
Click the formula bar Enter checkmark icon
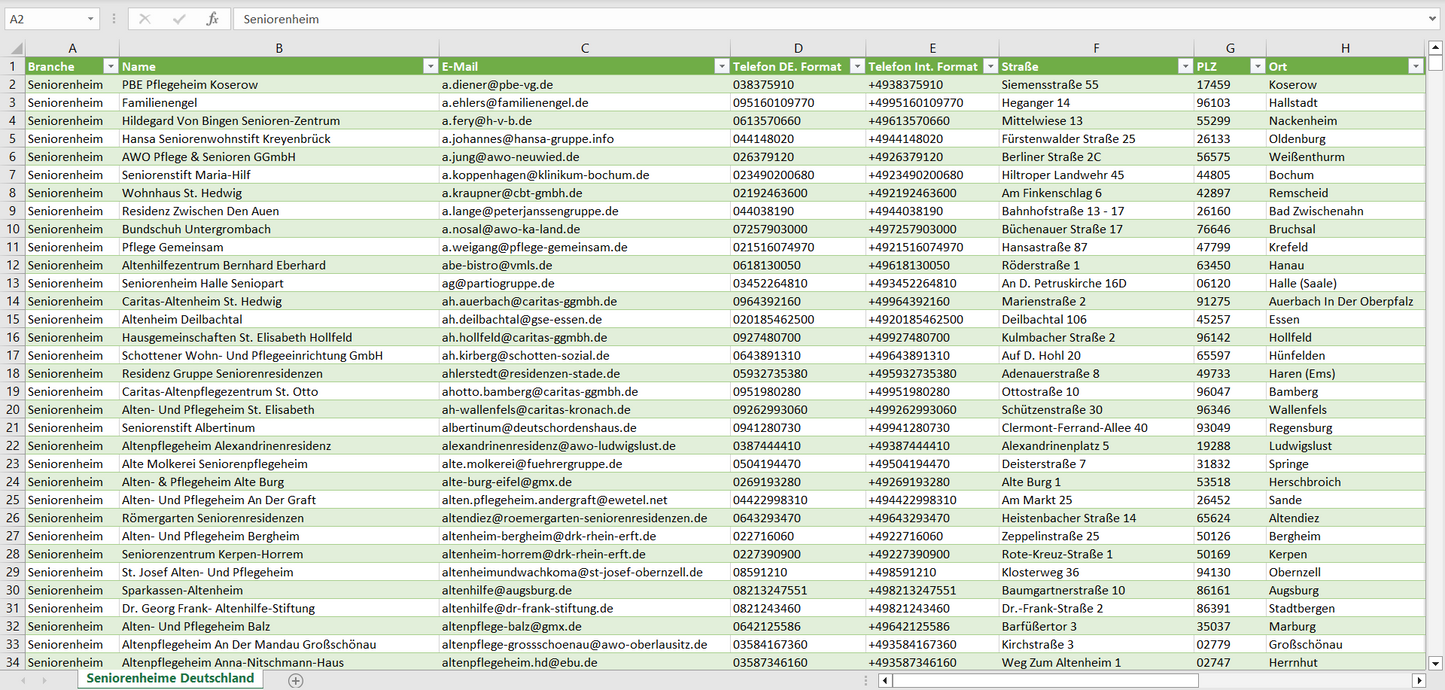(x=179, y=19)
